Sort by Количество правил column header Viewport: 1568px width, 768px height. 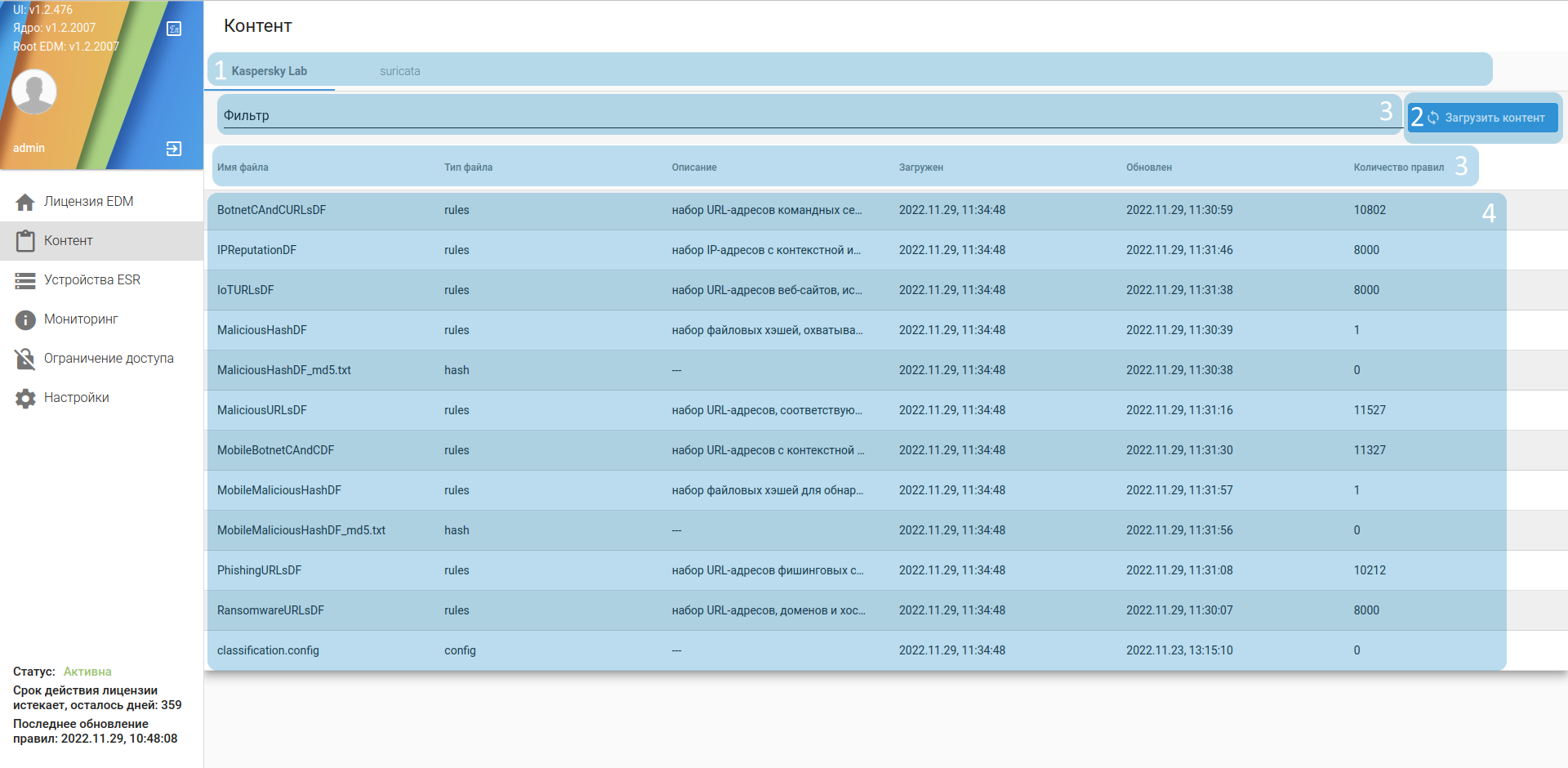tap(1399, 167)
